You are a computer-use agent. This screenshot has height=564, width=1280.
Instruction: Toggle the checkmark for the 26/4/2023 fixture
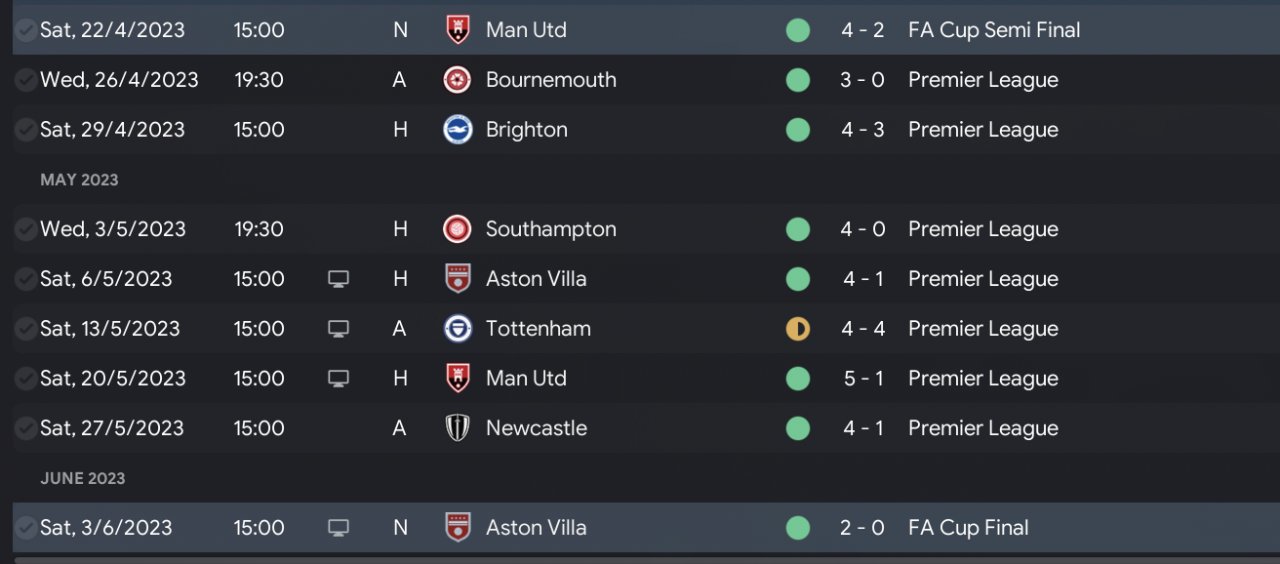25,80
